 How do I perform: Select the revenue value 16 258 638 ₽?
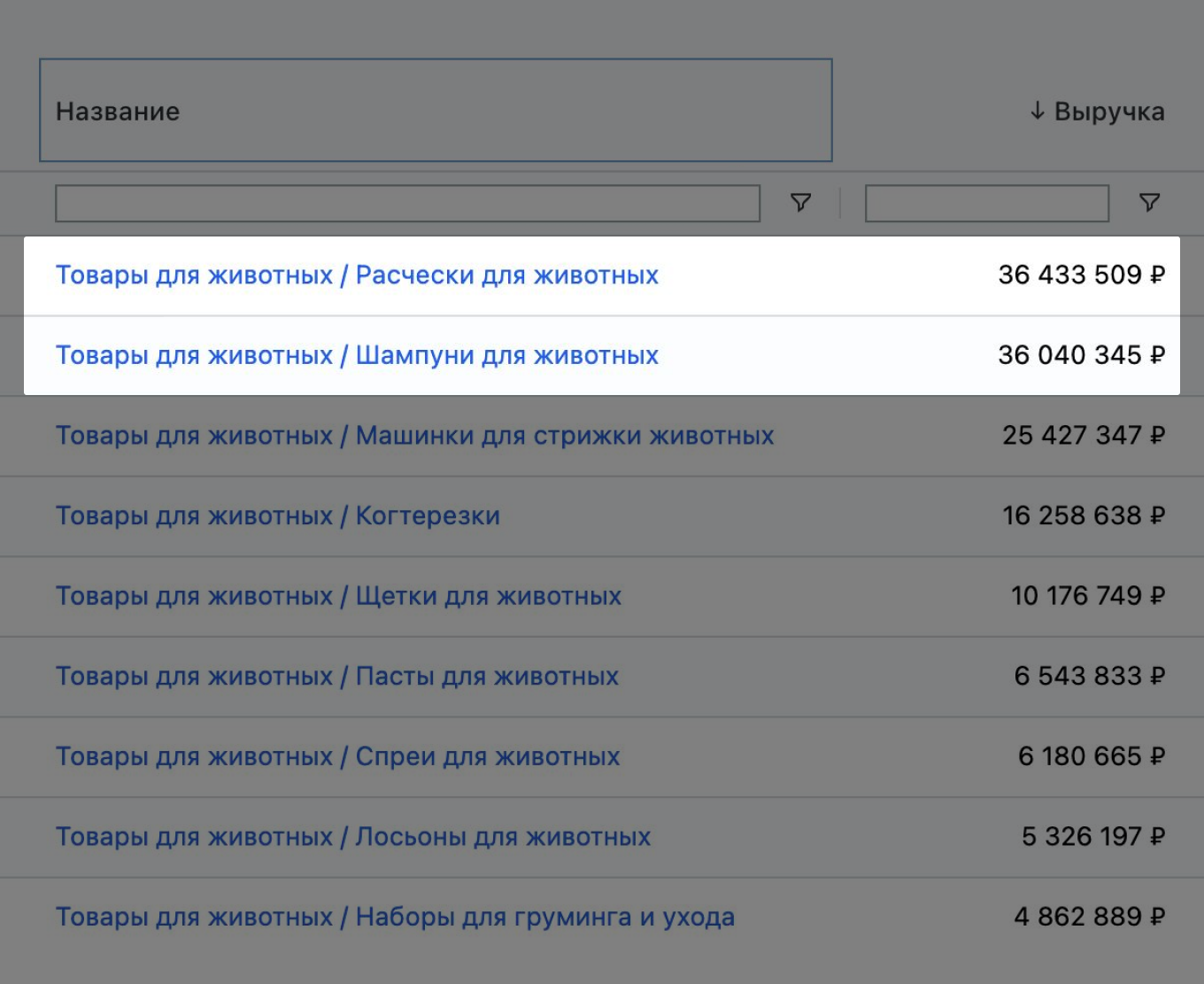(x=1084, y=515)
